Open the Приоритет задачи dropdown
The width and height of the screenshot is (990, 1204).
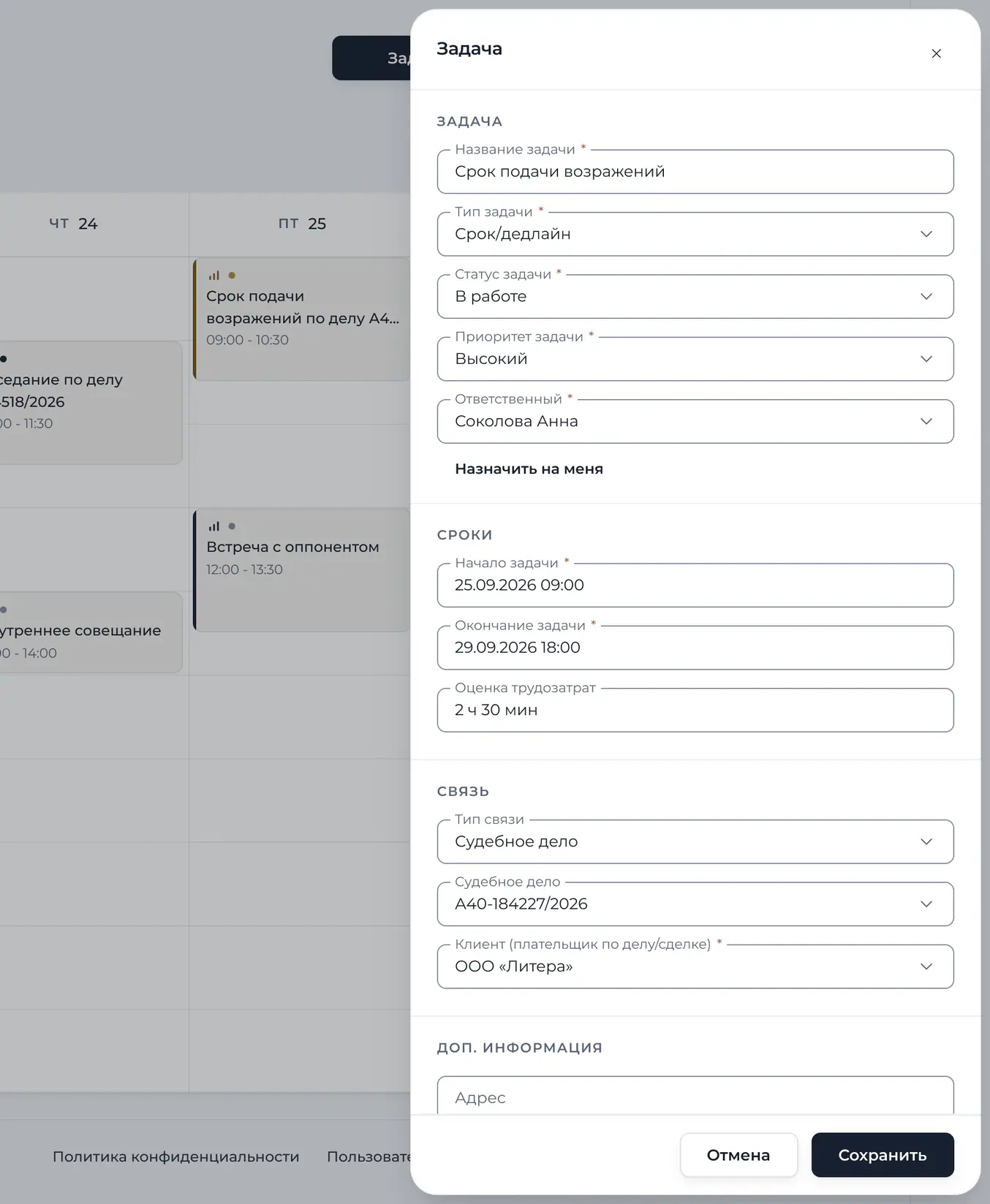point(695,359)
